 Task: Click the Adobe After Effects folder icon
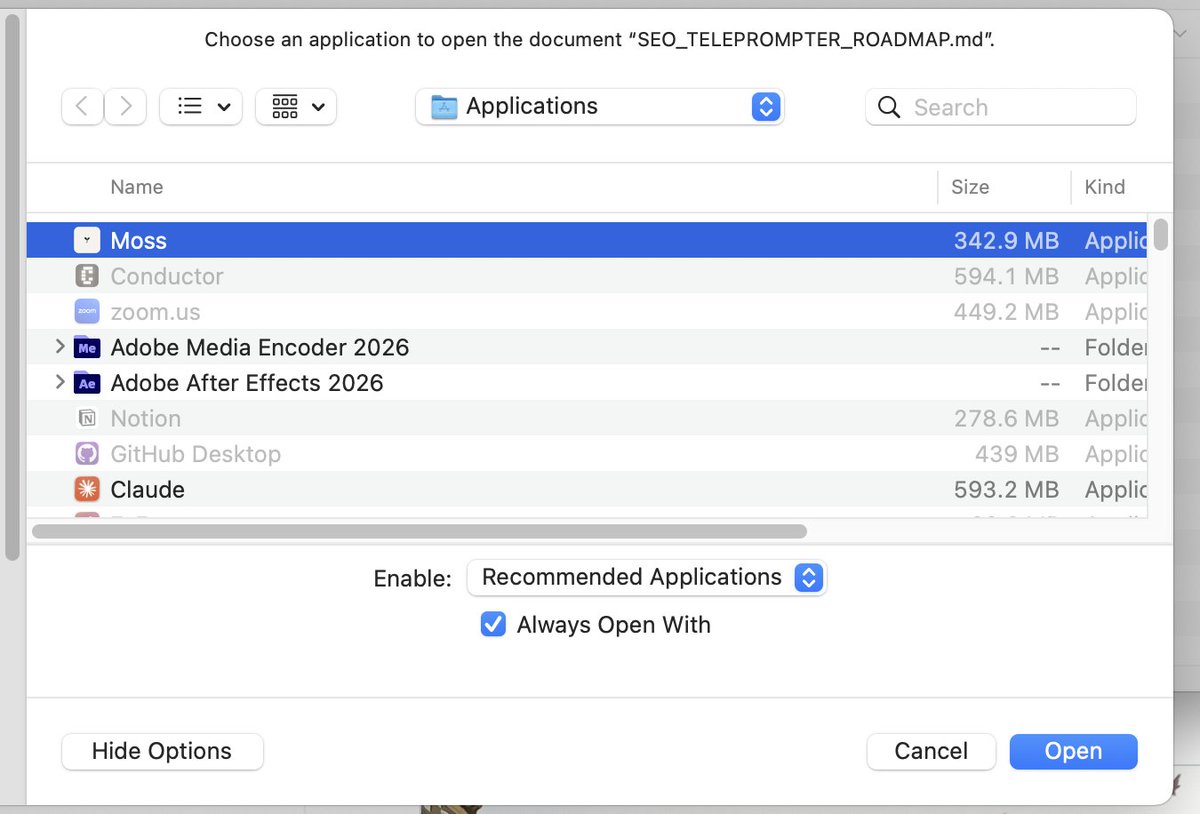[87, 383]
